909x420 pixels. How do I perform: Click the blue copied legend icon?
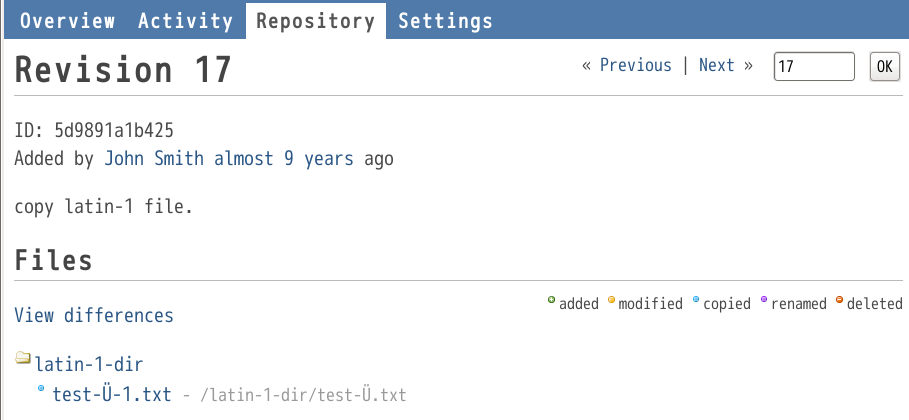pyautogui.click(x=696, y=300)
